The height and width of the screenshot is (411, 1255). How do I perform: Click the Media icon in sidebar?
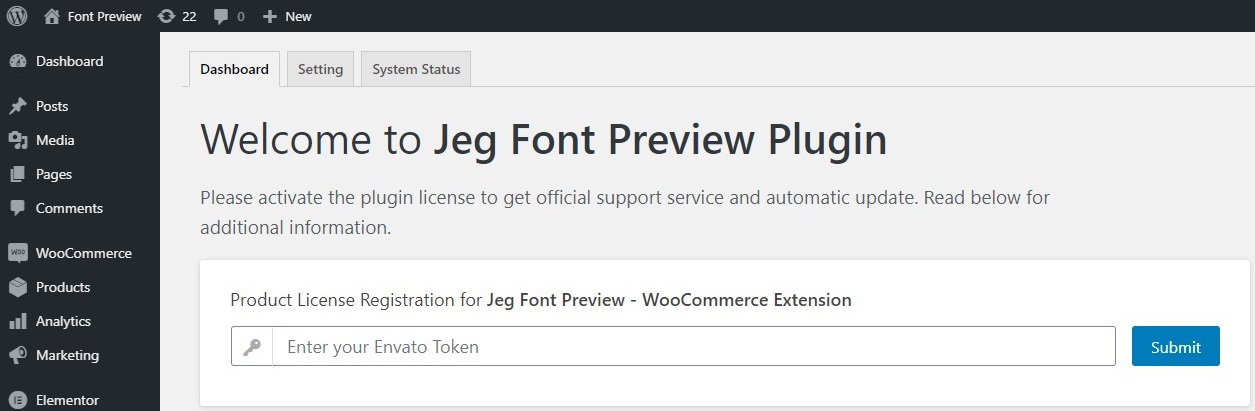tap(17, 140)
